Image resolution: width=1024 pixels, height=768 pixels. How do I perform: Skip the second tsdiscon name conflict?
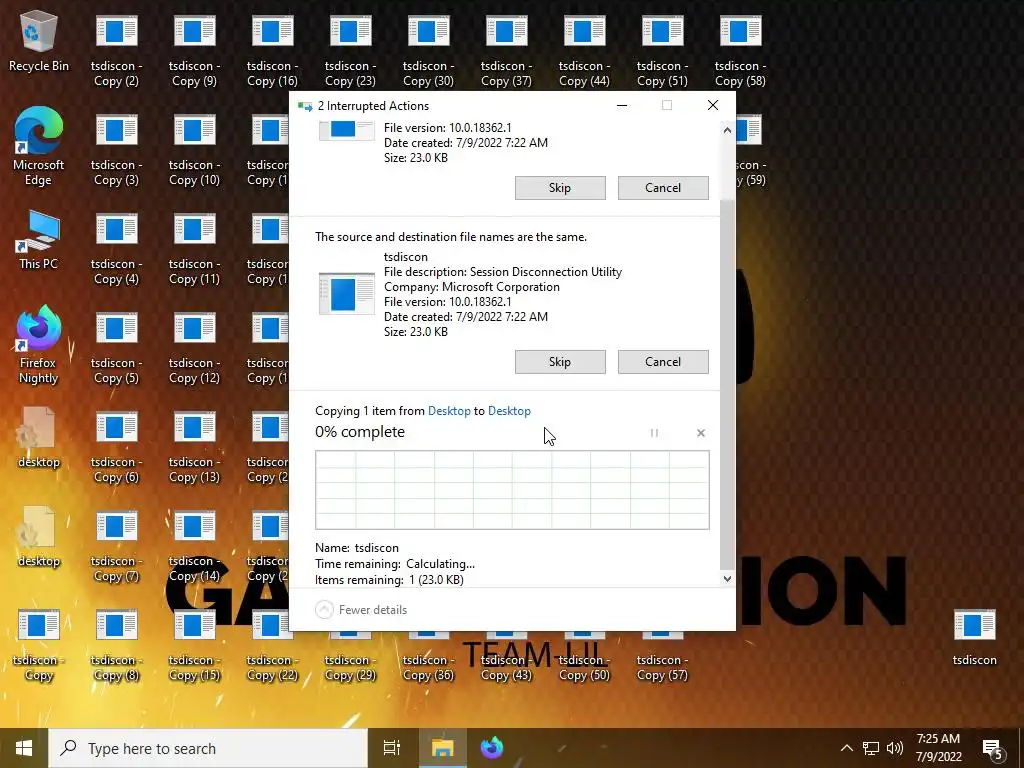click(x=560, y=362)
